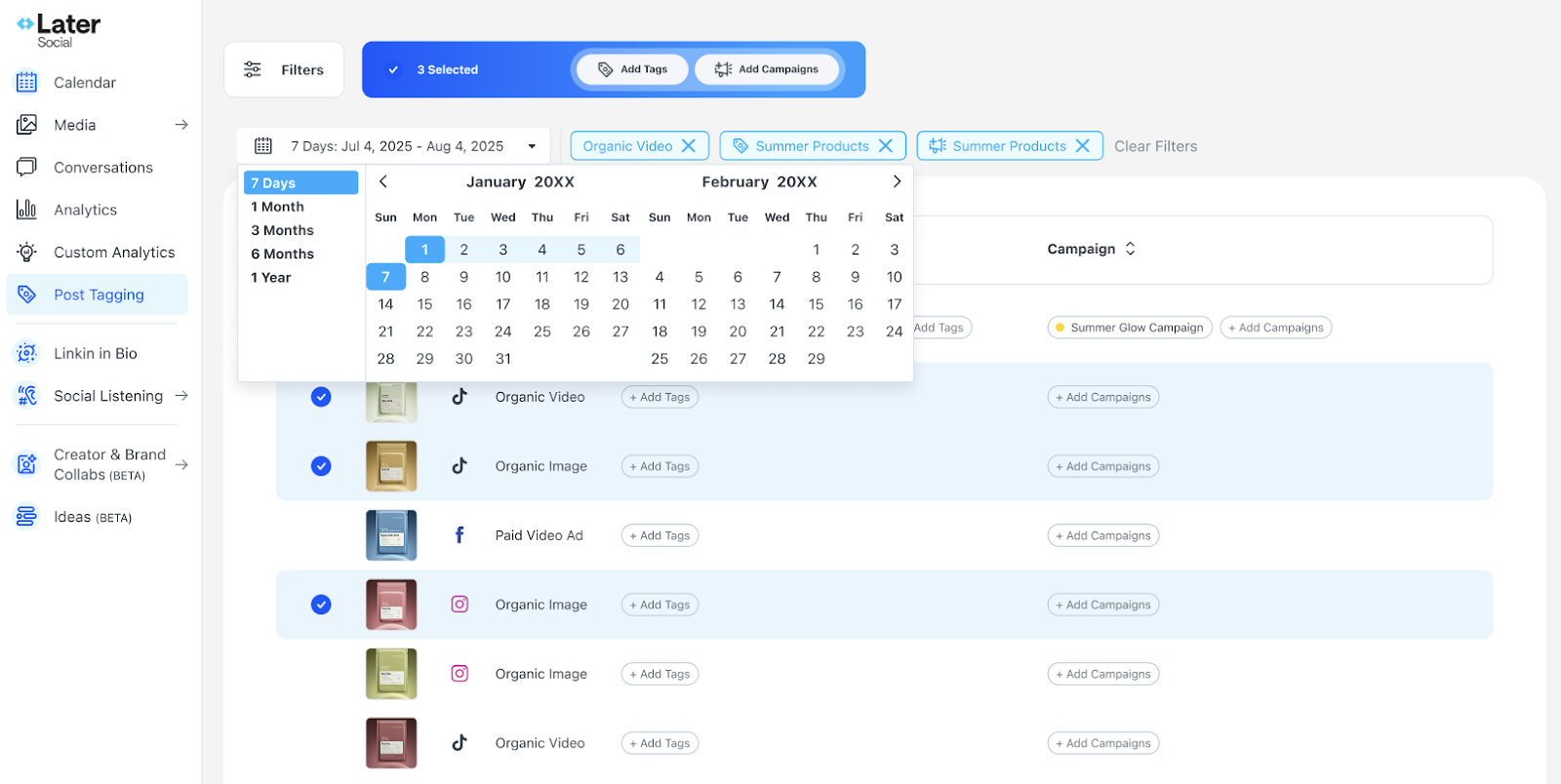This screenshot has width=1561, height=784.
Task: Pick January 15 in the calendar
Action: click(424, 304)
